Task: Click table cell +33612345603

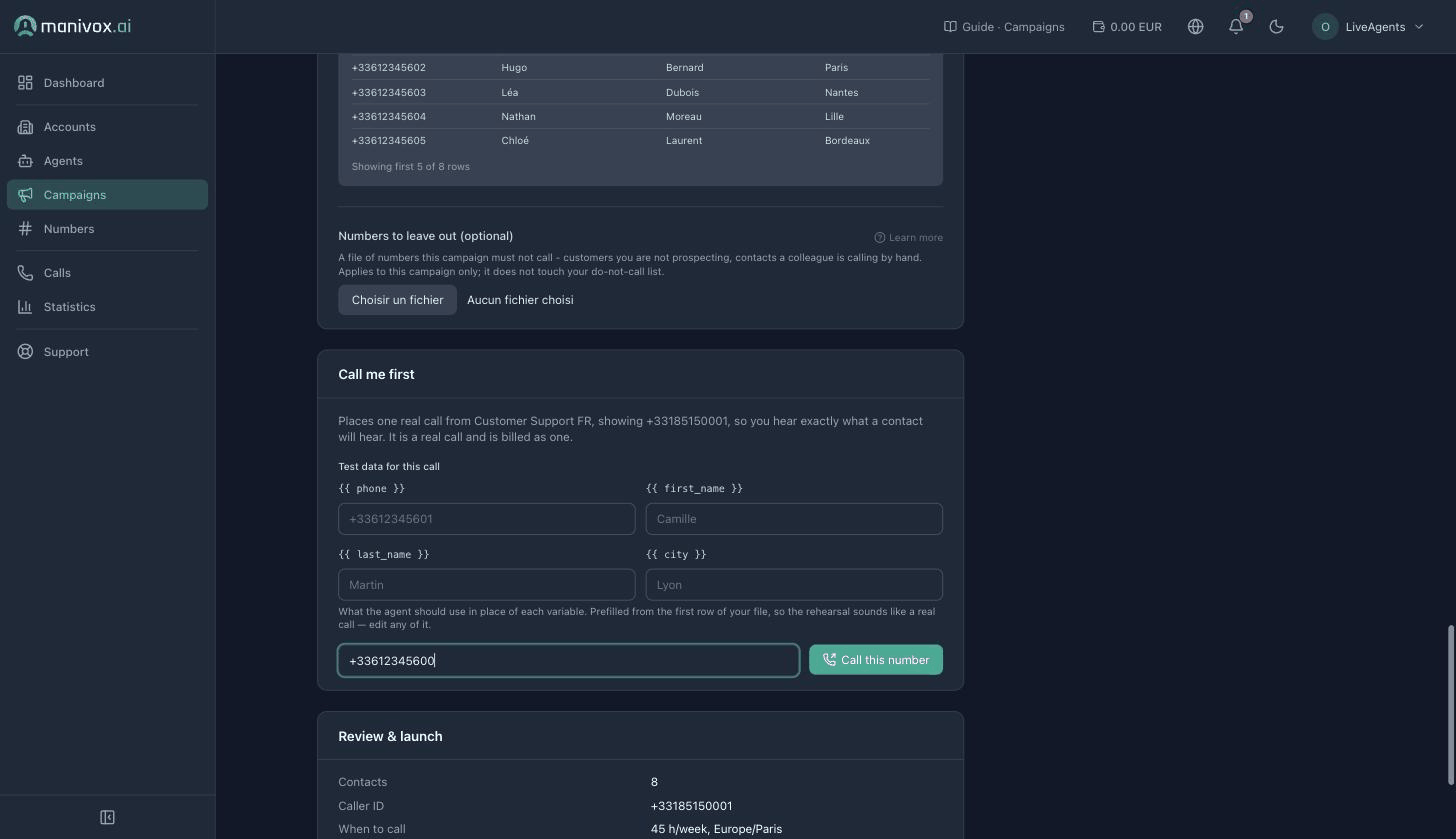Action: coord(388,92)
